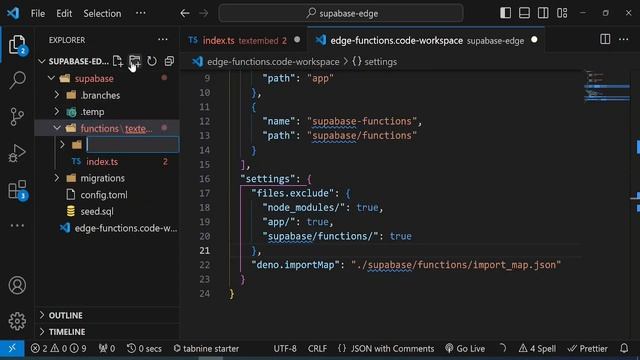Split the editor to the right

tap(605, 39)
